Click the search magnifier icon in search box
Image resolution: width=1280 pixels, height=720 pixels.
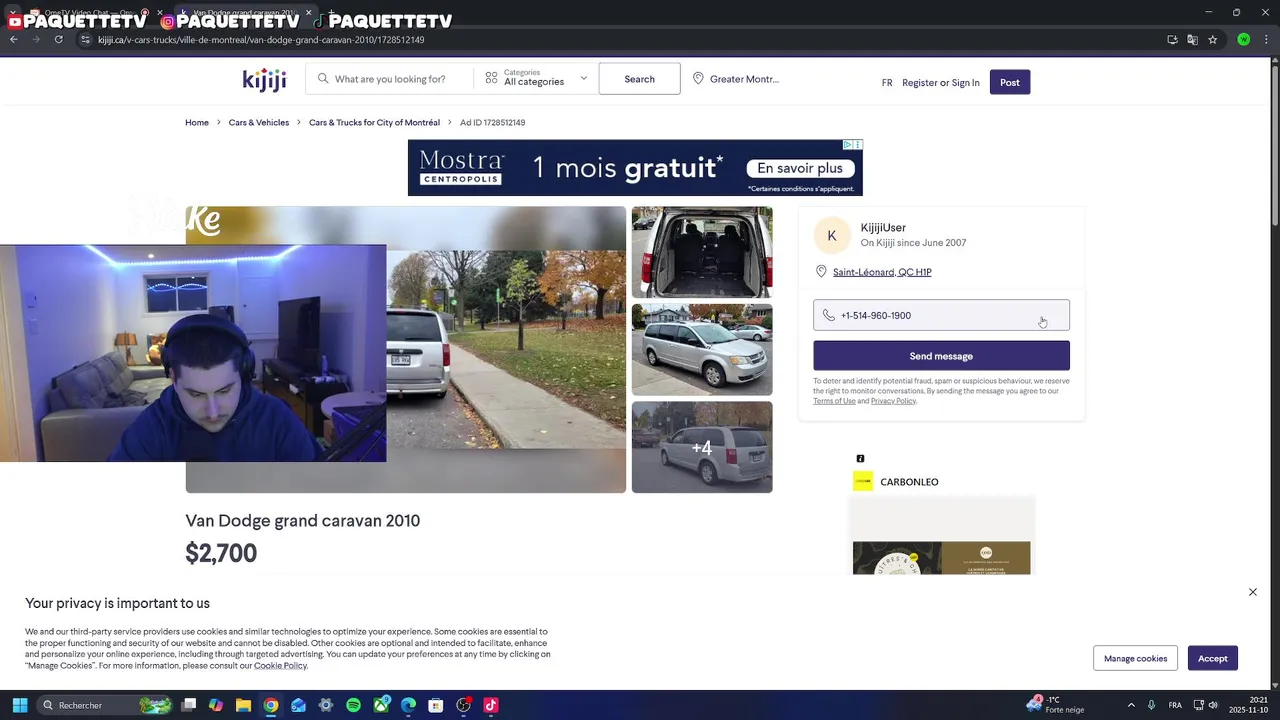[323, 78]
